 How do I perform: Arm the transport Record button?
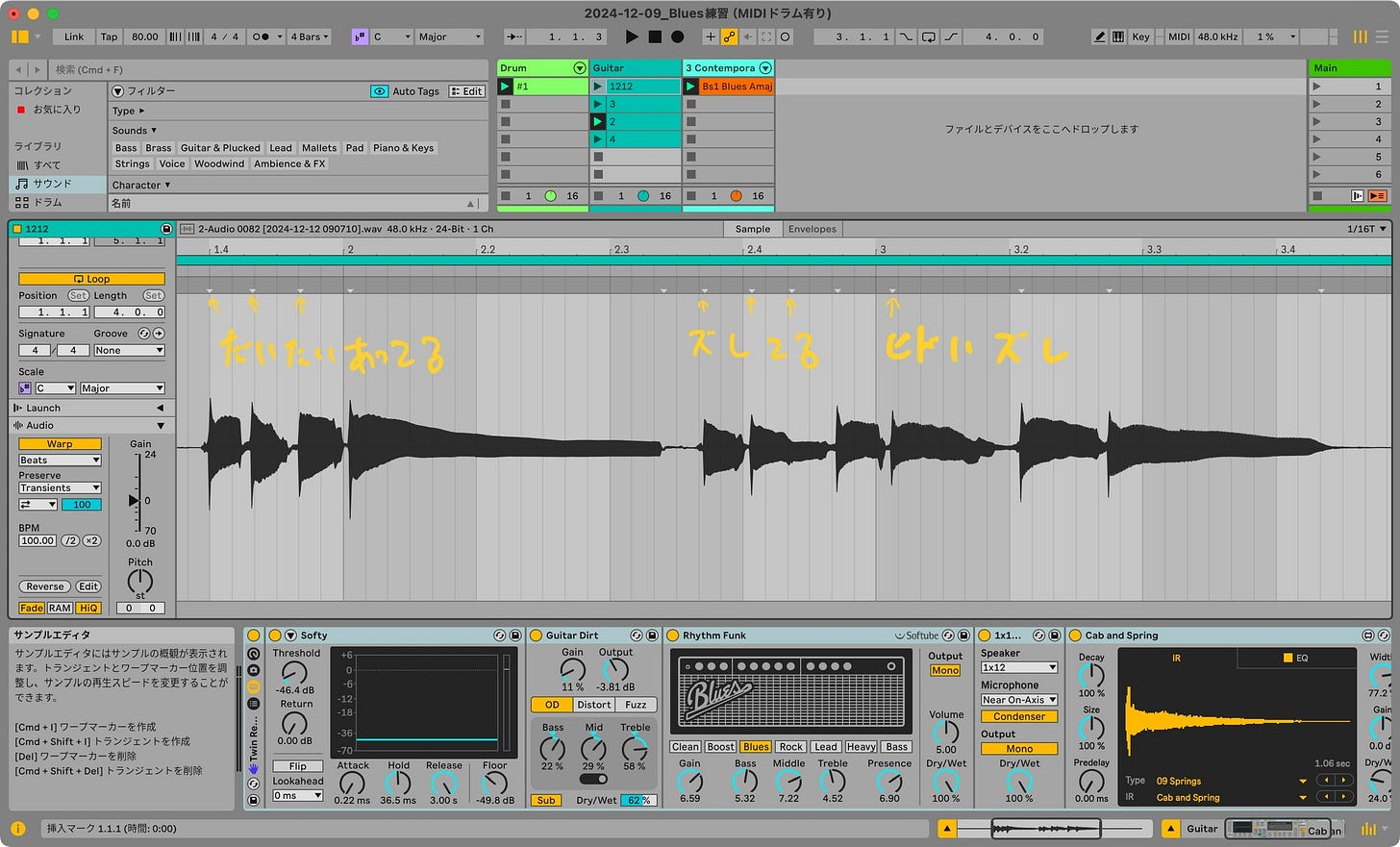(x=677, y=37)
